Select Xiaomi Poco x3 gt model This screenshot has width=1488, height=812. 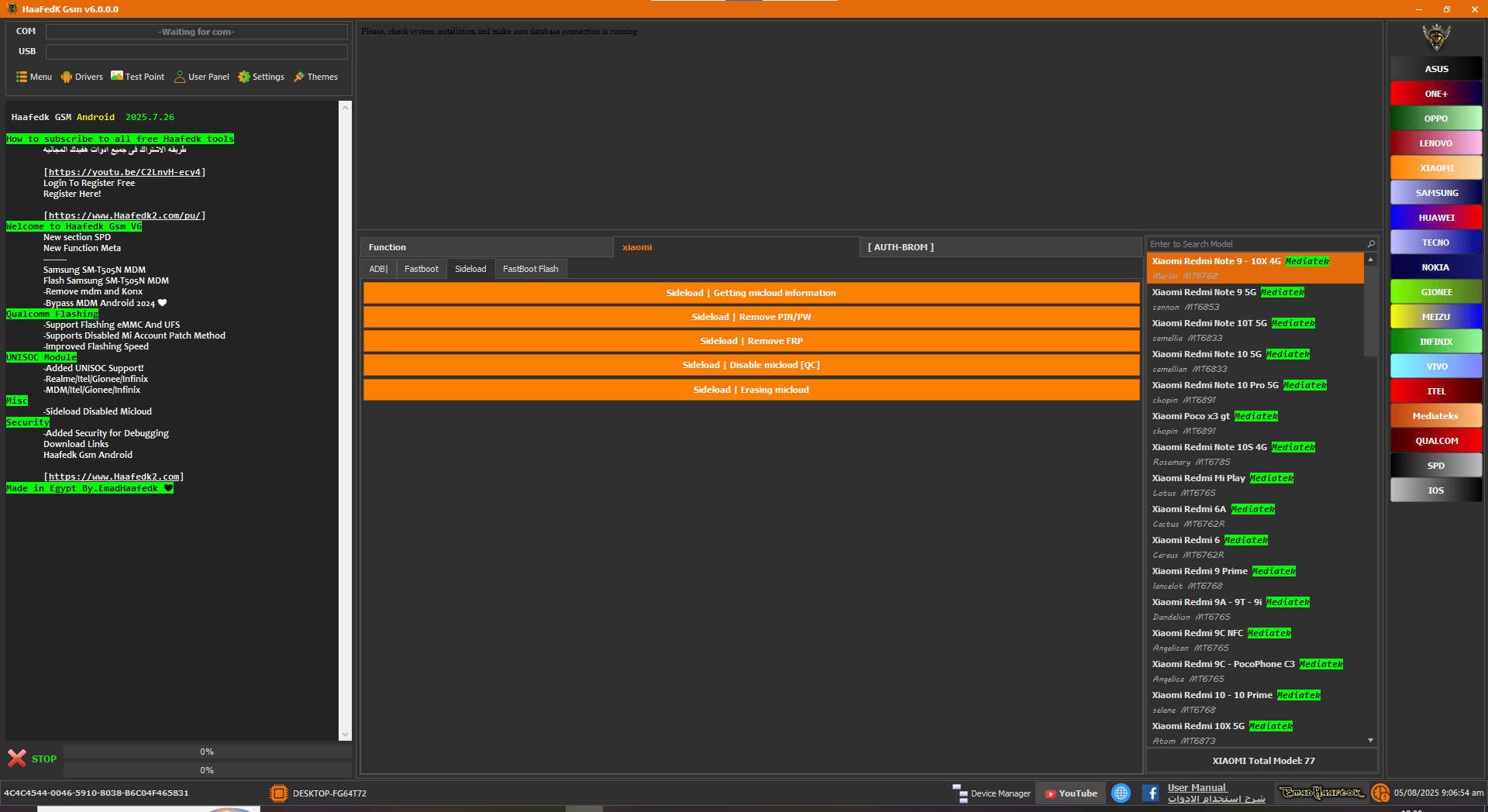(1255, 423)
